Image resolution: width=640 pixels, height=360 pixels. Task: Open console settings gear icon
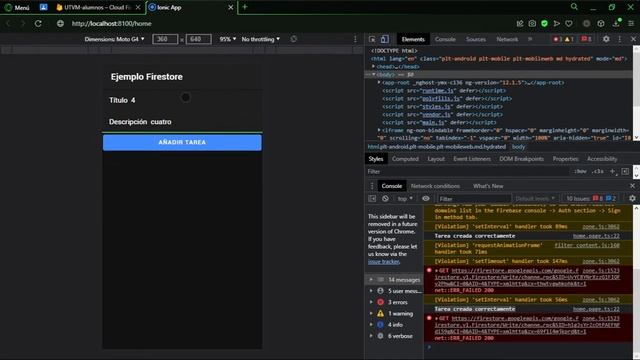[x=632, y=198]
